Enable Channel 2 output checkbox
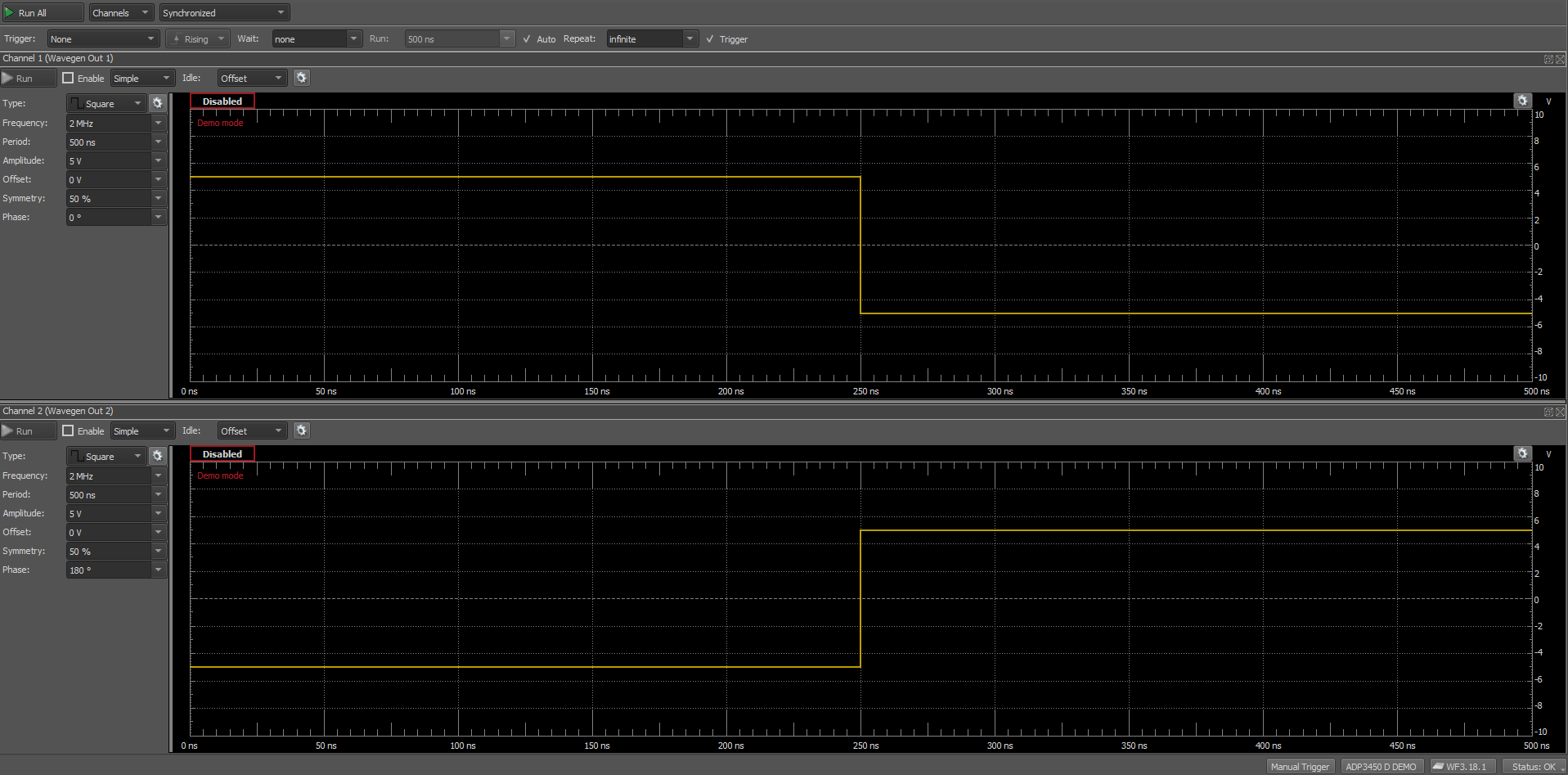The height and width of the screenshot is (775, 1568). [68, 430]
